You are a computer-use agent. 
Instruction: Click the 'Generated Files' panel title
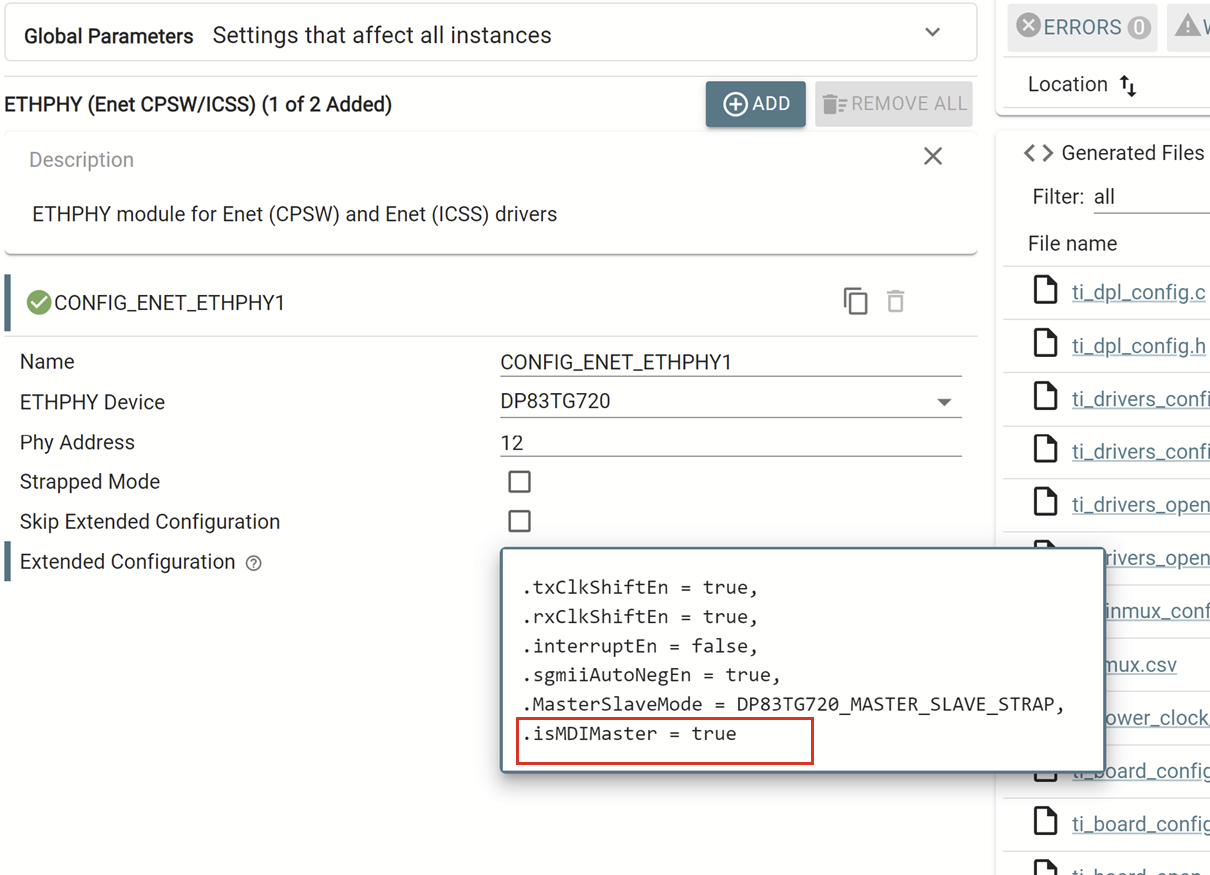click(1133, 153)
